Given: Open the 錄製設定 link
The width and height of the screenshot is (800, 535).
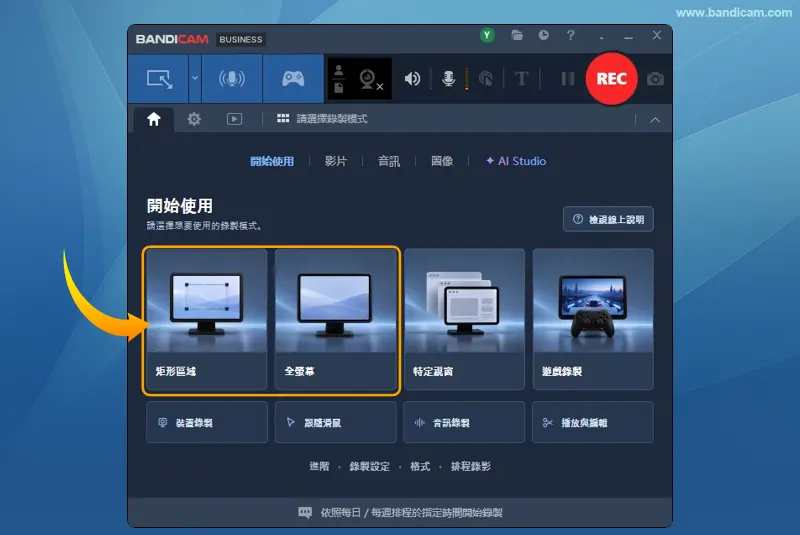Looking at the screenshot, I should pos(369,466).
